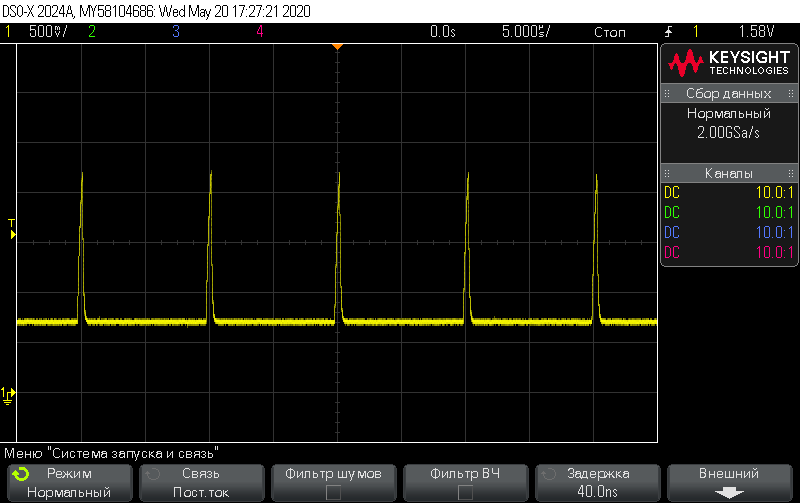This screenshot has width=800, height=503.
Task: Click the DSO-X 2024A timestamp header
Action: tap(157, 11)
